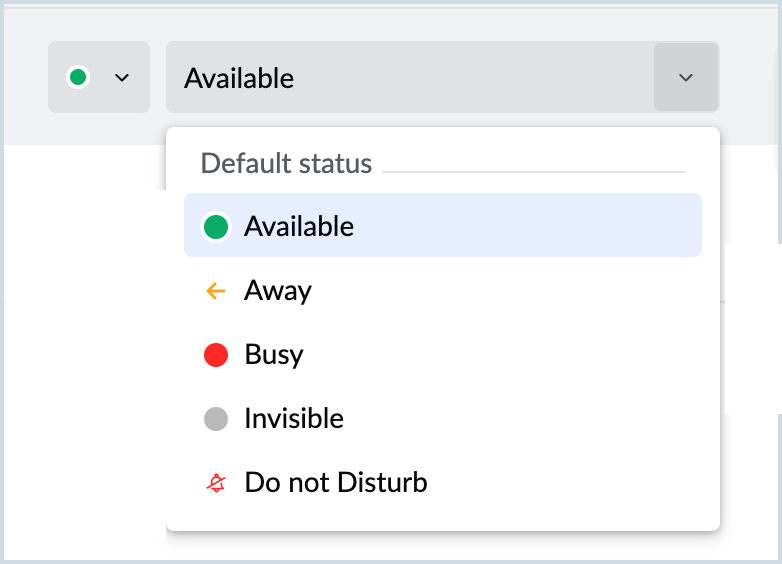This screenshot has height=564, width=782.
Task: Click the red Busy dot icon
Action: 216,355
